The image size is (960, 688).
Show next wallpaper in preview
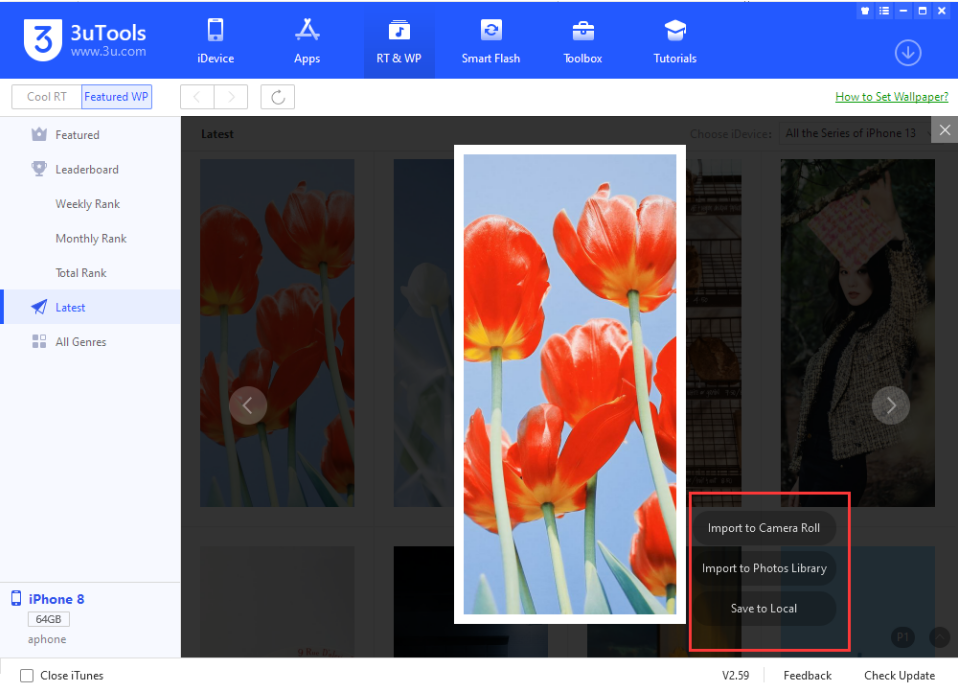(x=890, y=405)
